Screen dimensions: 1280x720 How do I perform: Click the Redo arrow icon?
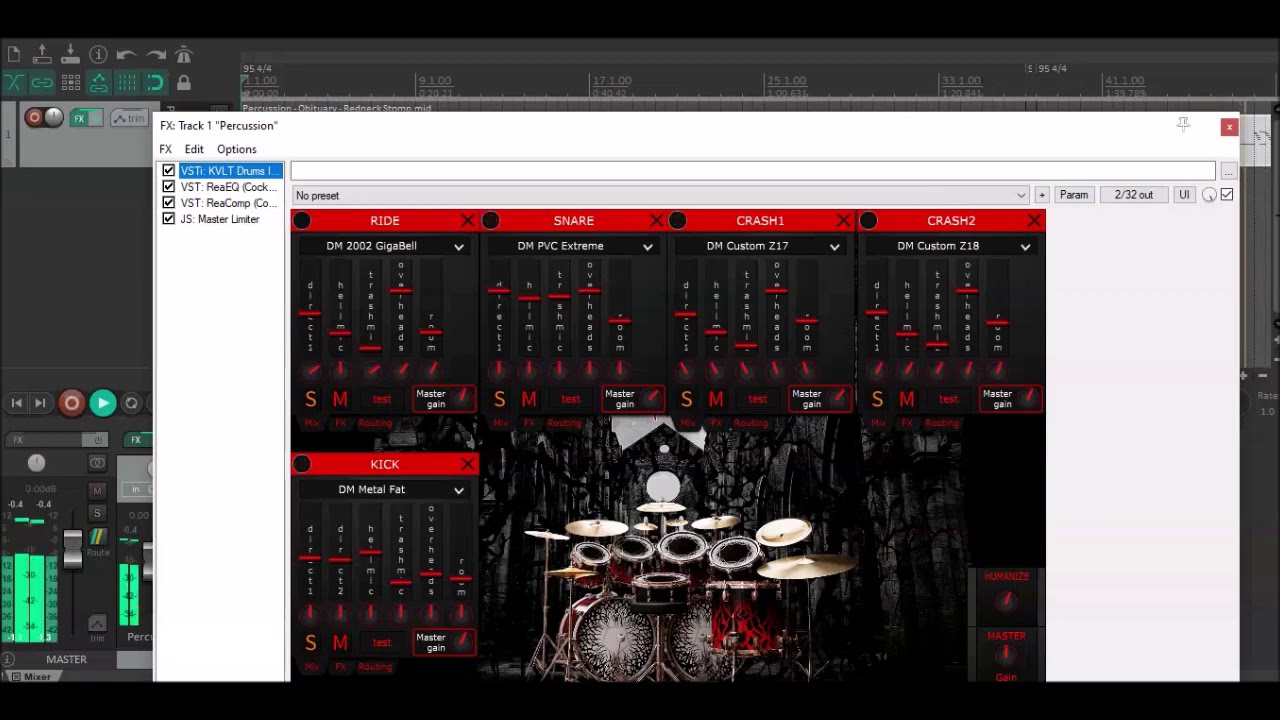pos(155,54)
